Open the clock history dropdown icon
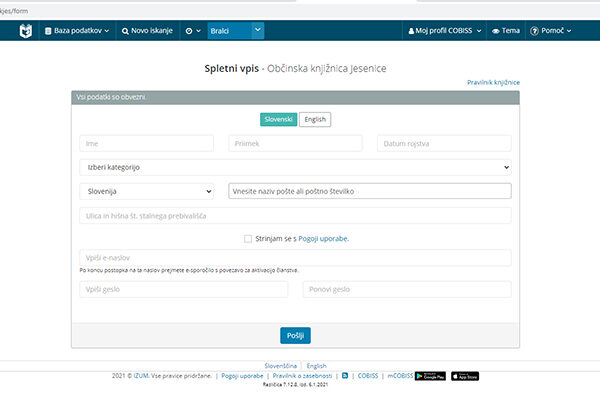 coord(193,31)
